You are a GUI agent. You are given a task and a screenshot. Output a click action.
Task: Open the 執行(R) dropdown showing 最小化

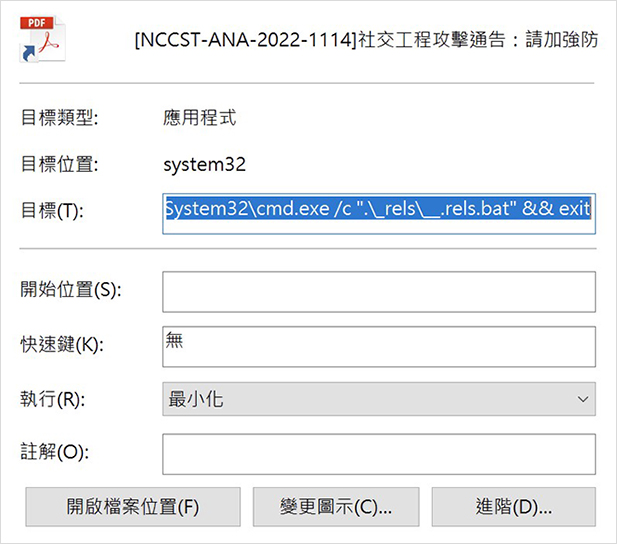pos(379,399)
